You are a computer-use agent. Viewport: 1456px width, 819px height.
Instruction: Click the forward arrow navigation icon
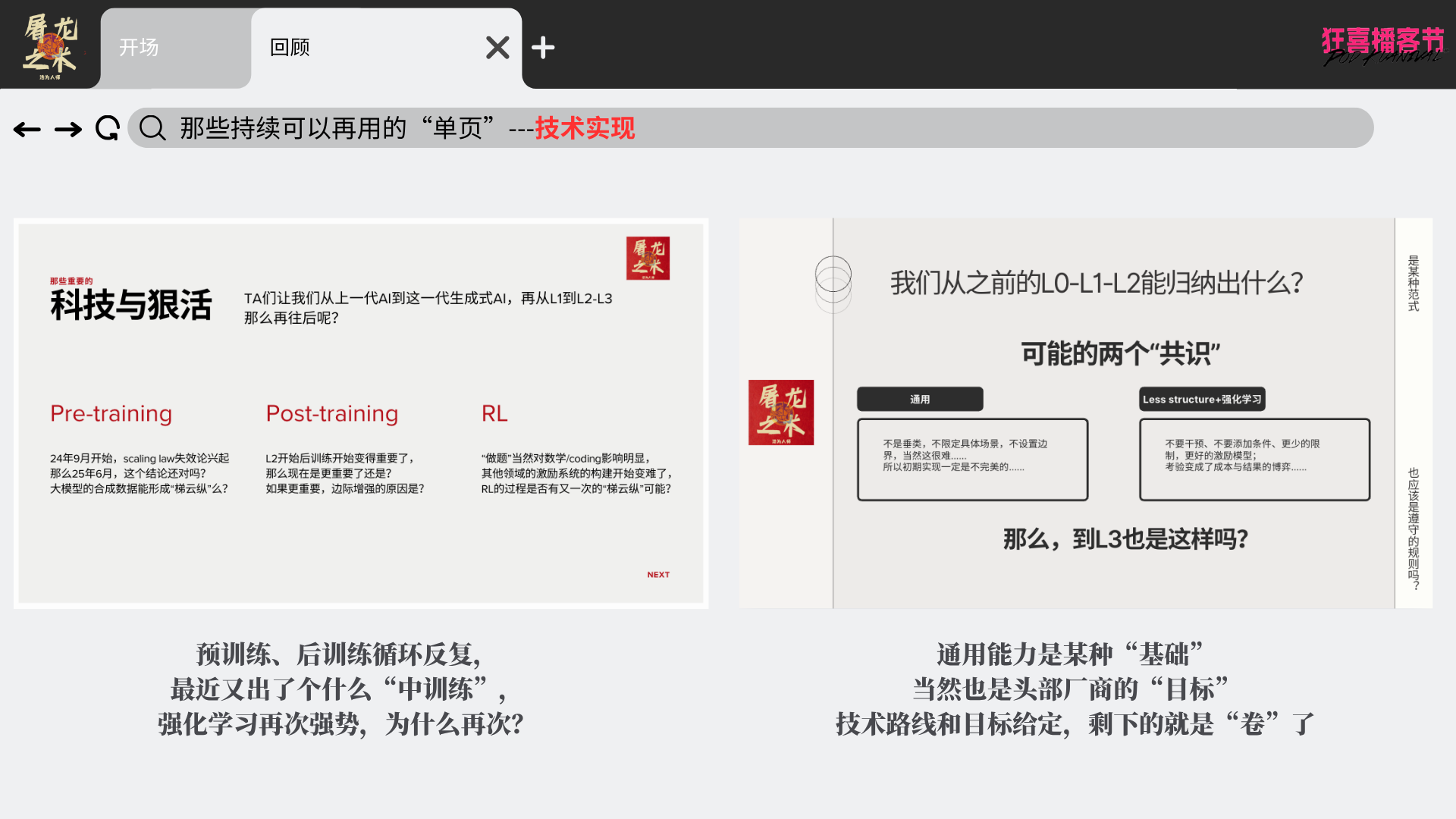coord(68,130)
